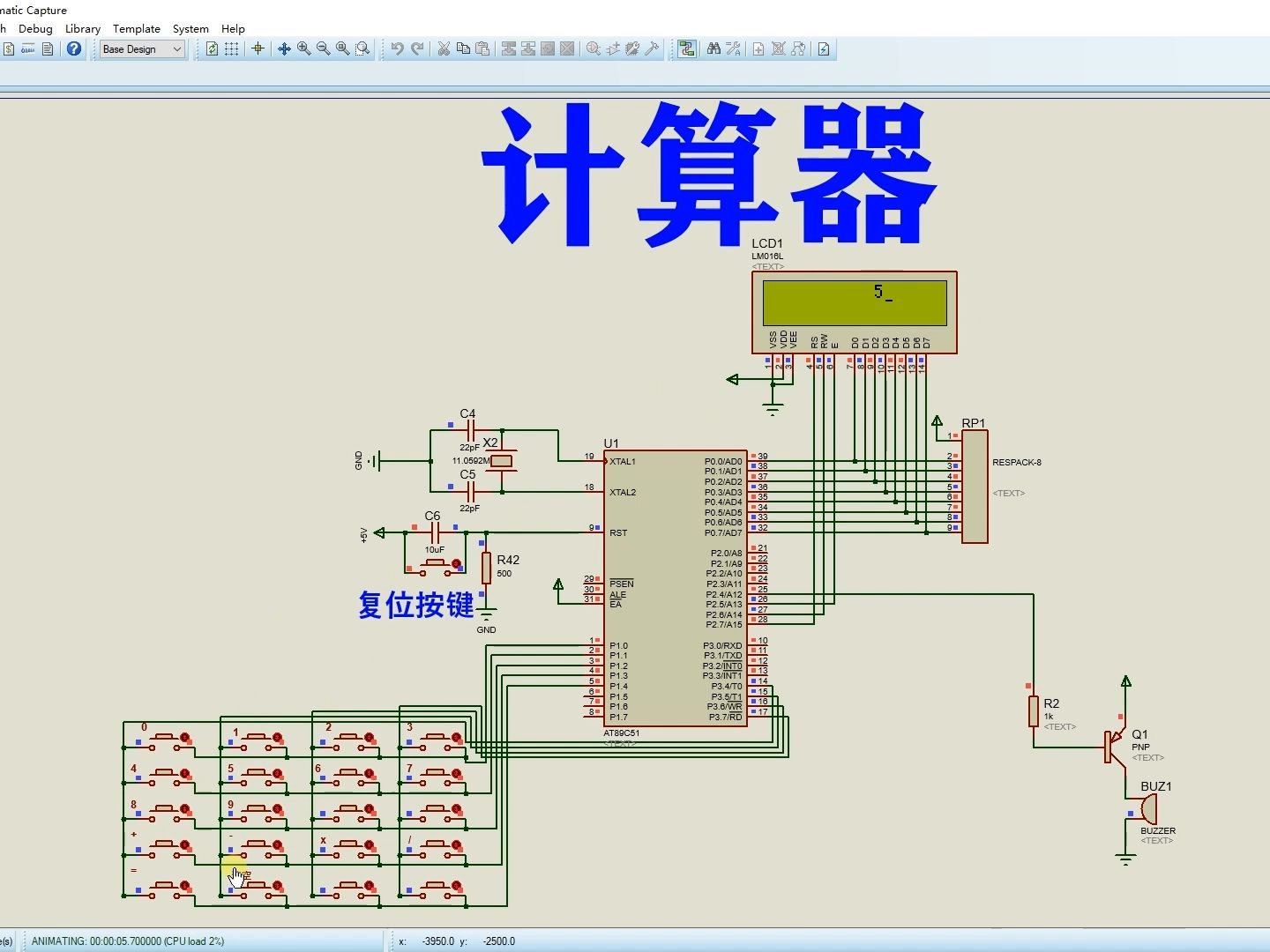Click the Block Move icon
Viewport: 1270px width, 952px height.
[x=528, y=48]
